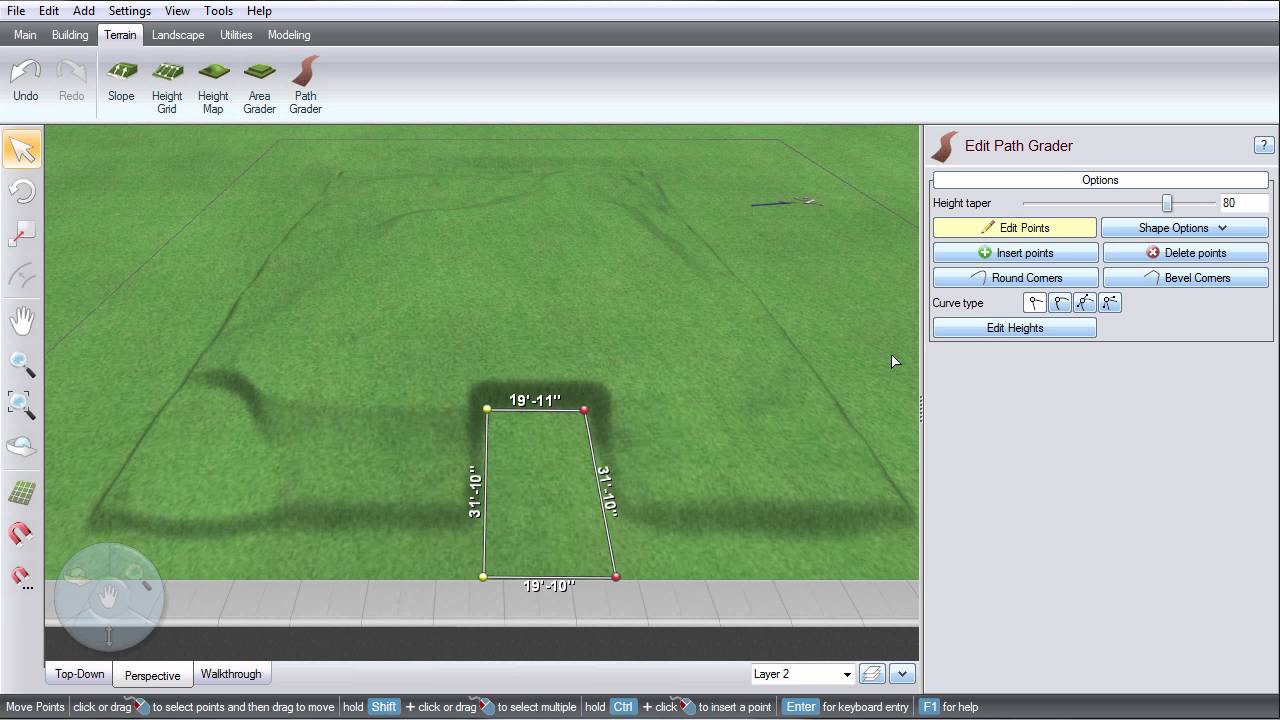The image size is (1280, 720).
Task: Select the pan hand tool
Action: pyautogui.click(x=22, y=321)
